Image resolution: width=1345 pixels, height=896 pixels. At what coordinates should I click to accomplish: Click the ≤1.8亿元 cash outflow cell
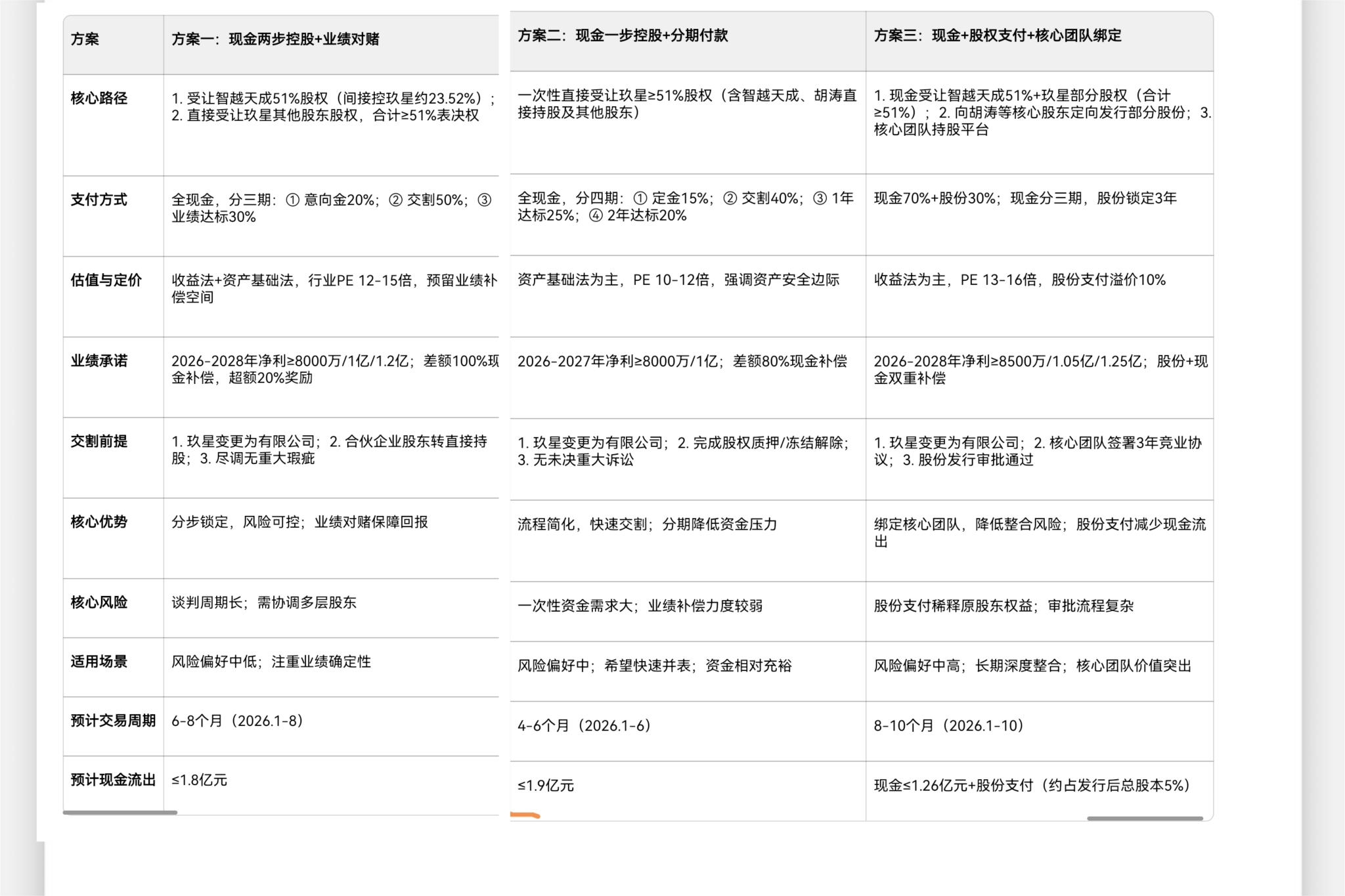click(x=199, y=780)
